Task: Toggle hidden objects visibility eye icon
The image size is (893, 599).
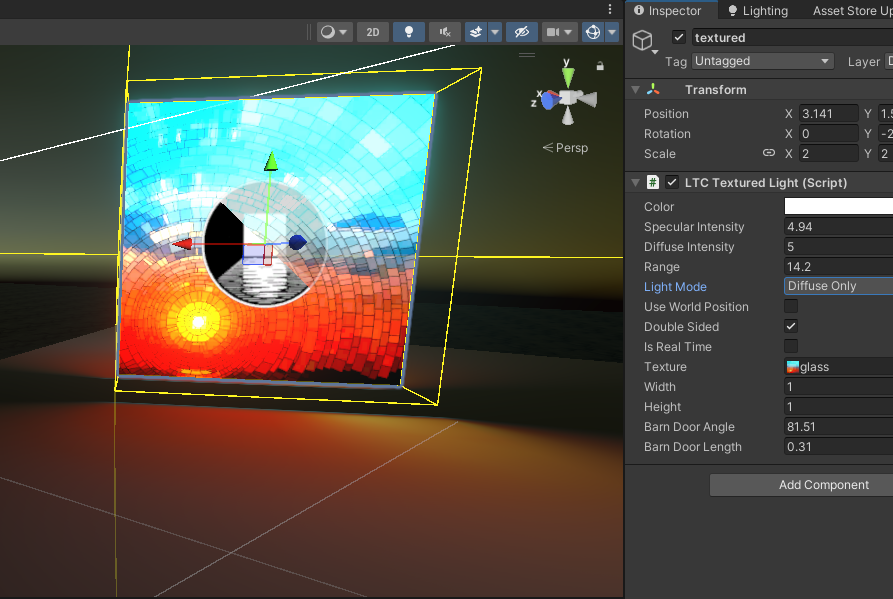Action: pos(521,32)
